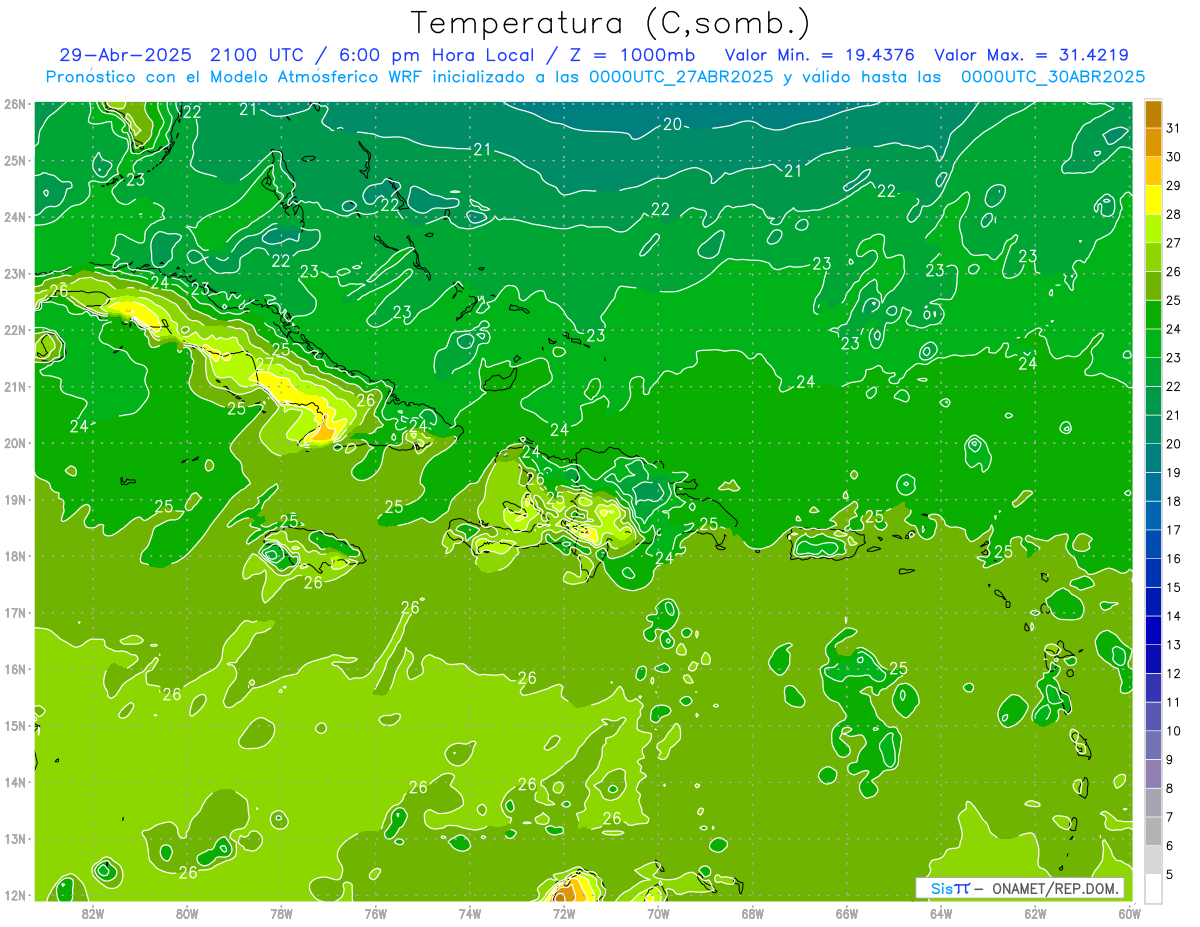Click the 72W longitude axis label

click(564, 912)
